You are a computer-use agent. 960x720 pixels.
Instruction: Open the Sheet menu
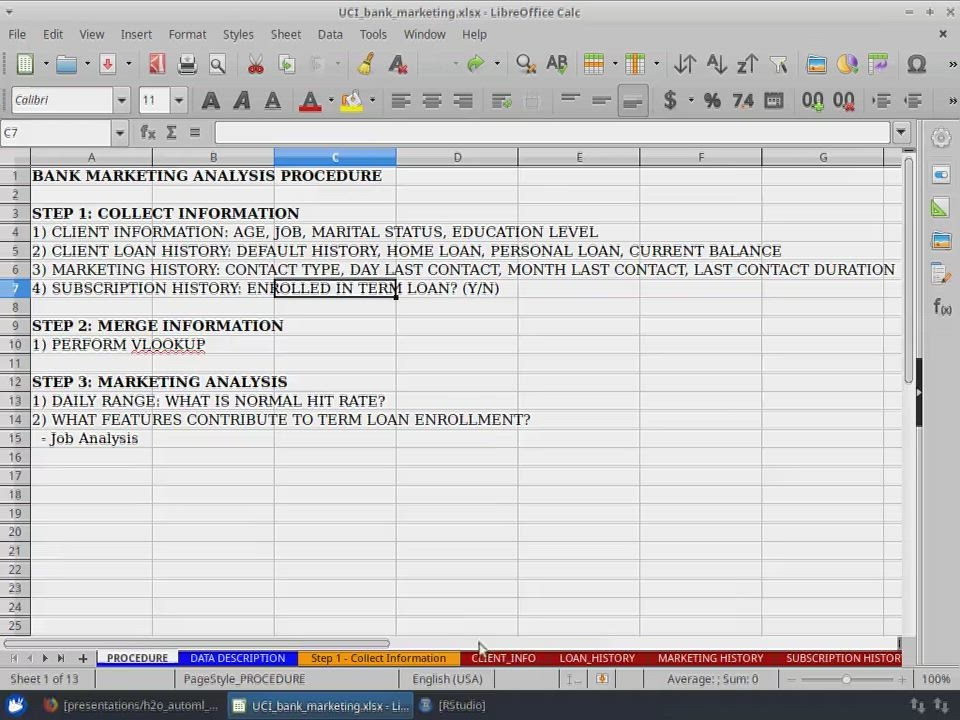286,34
